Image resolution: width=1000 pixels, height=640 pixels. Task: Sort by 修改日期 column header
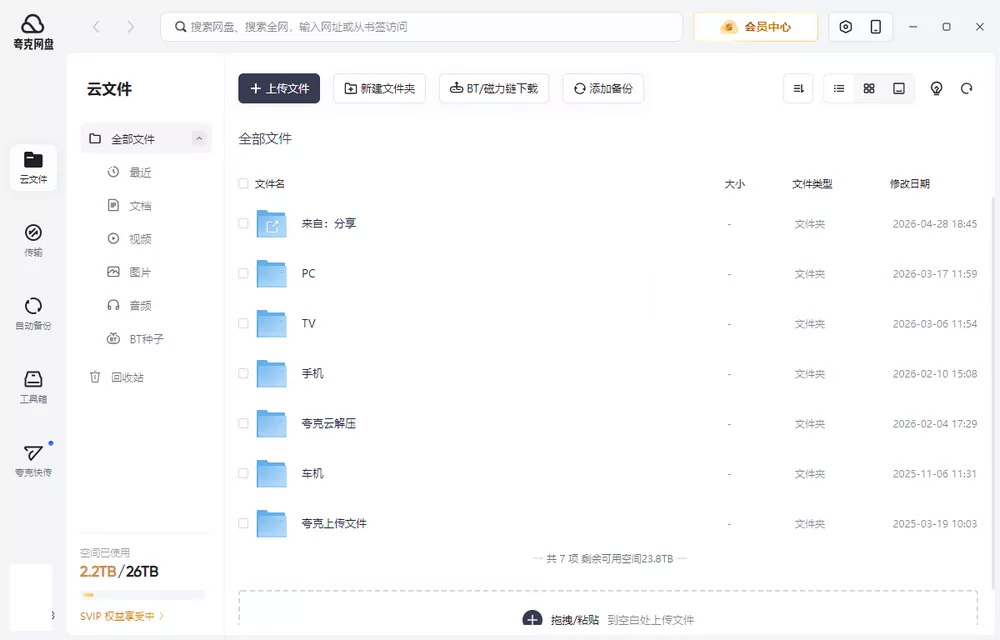[909, 184]
